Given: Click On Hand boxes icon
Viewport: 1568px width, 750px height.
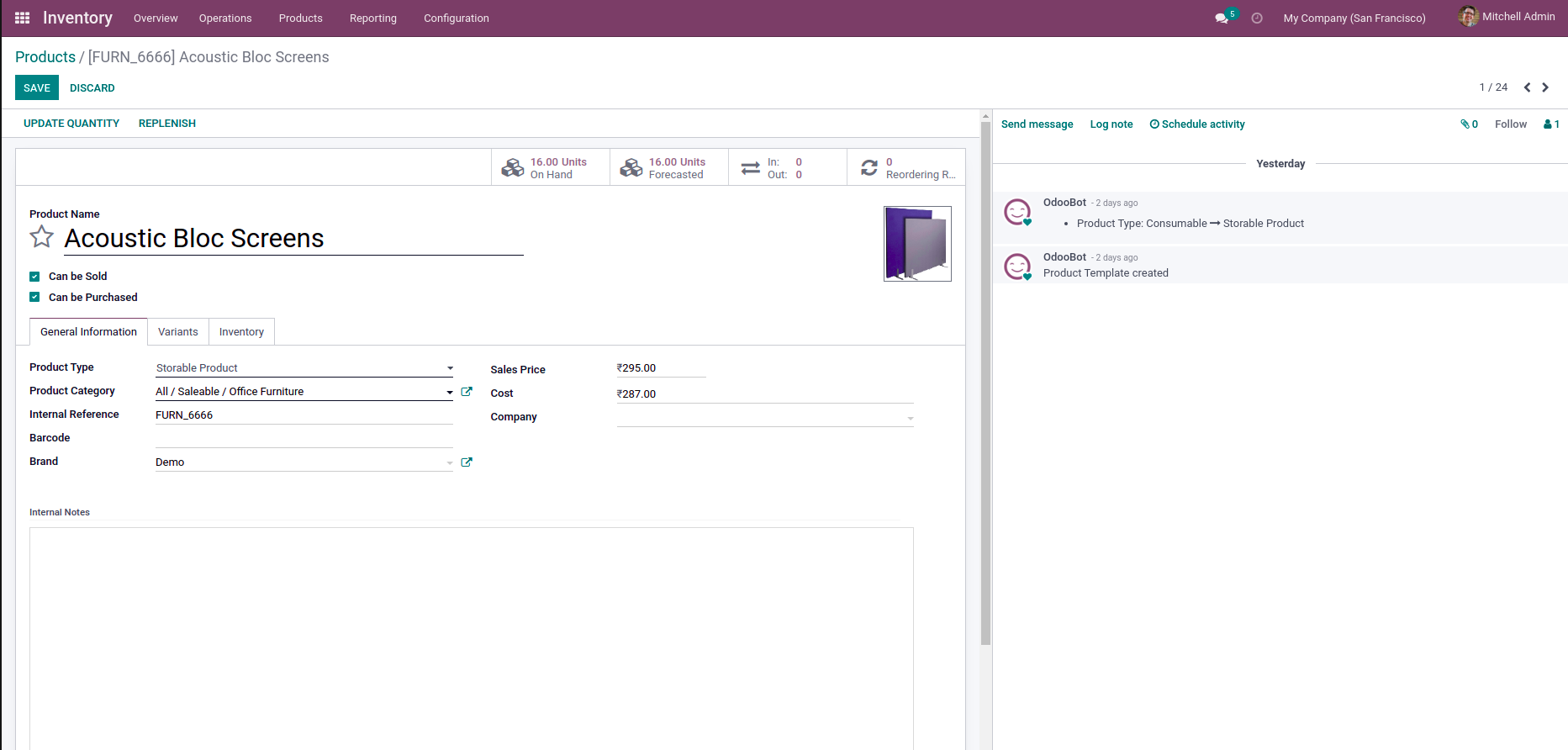Looking at the screenshot, I should (x=512, y=168).
